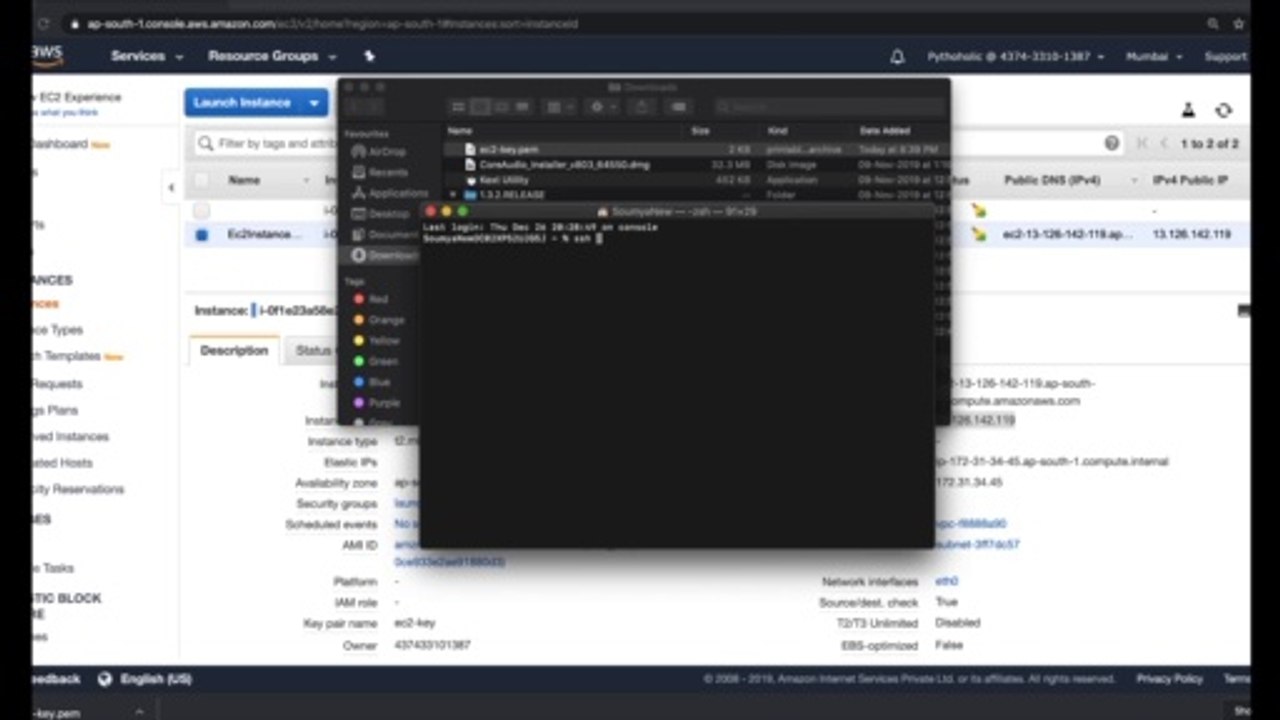Open the AWS notifications bell

897,57
